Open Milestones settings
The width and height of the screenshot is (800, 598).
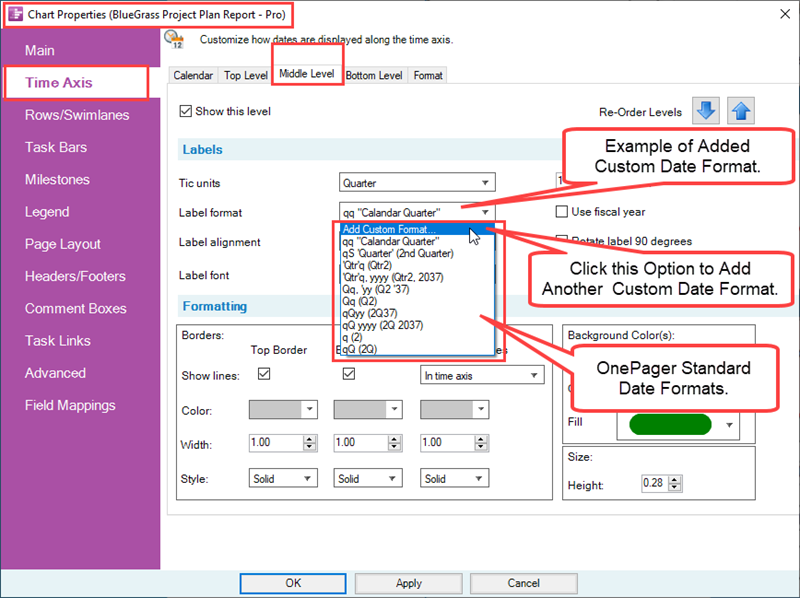point(57,180)
